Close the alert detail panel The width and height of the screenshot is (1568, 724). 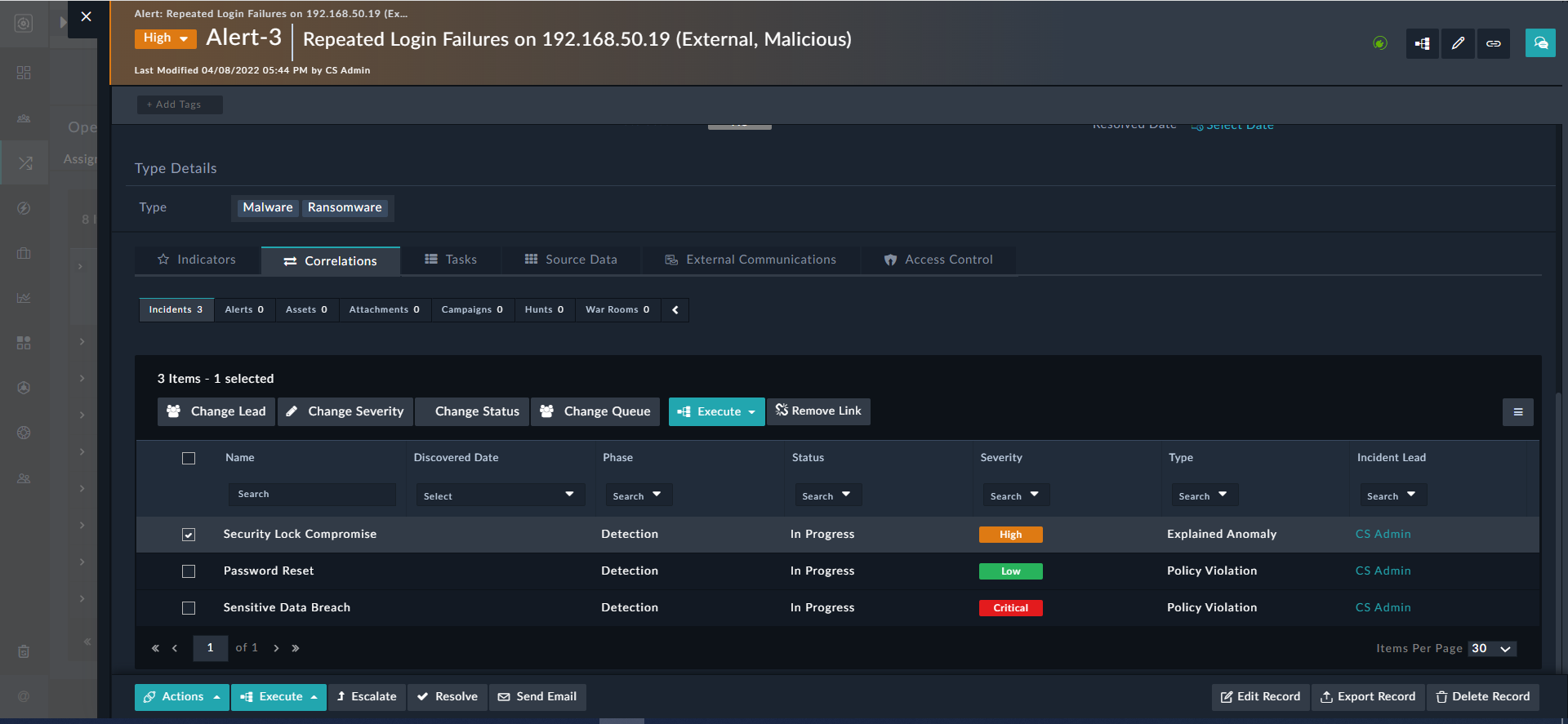coord(86,17)
